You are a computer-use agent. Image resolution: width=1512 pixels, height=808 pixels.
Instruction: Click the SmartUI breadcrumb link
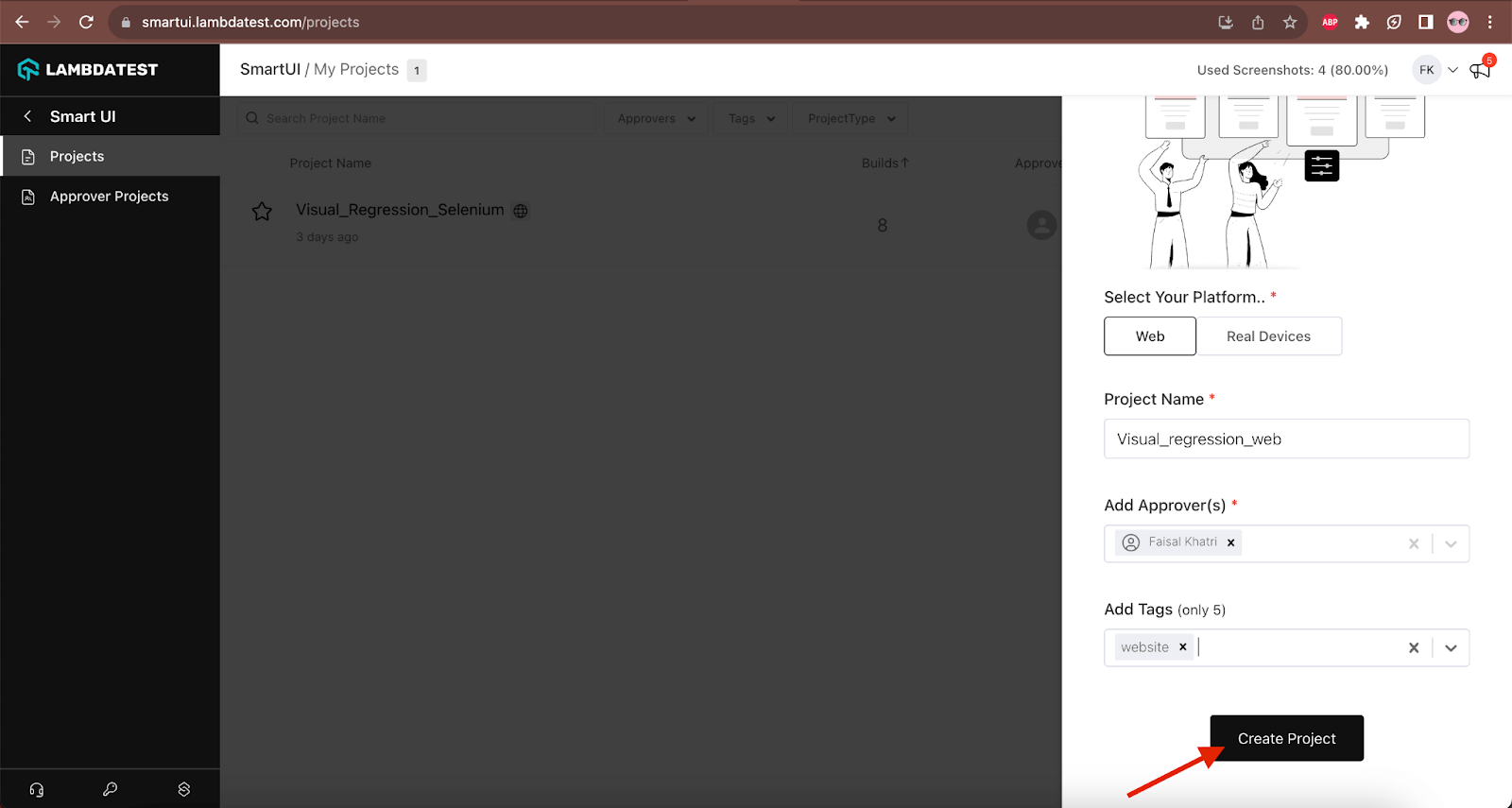[x=270, y=69]
